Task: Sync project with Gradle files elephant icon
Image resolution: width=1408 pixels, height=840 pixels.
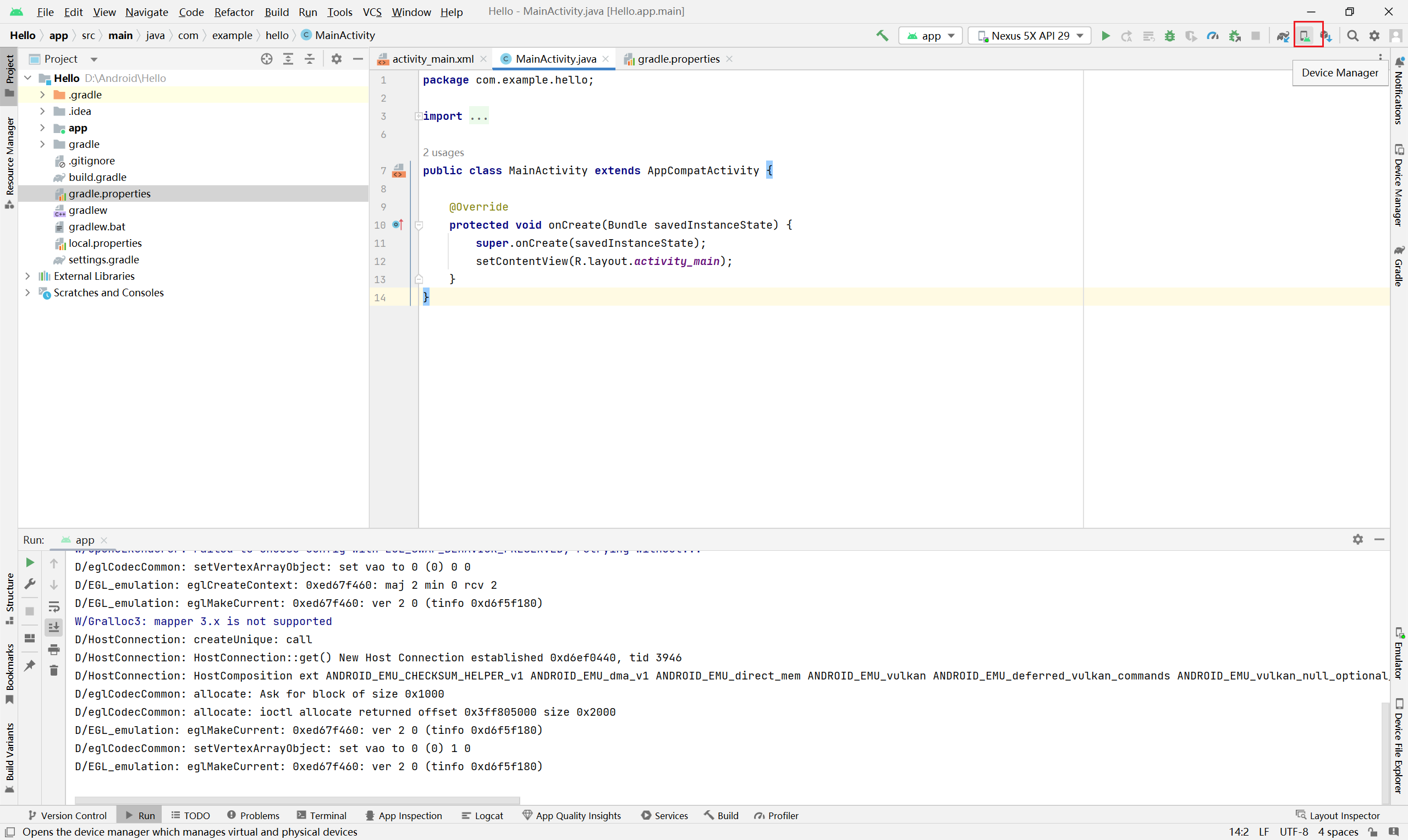Action: click(x=1283, y=36)
